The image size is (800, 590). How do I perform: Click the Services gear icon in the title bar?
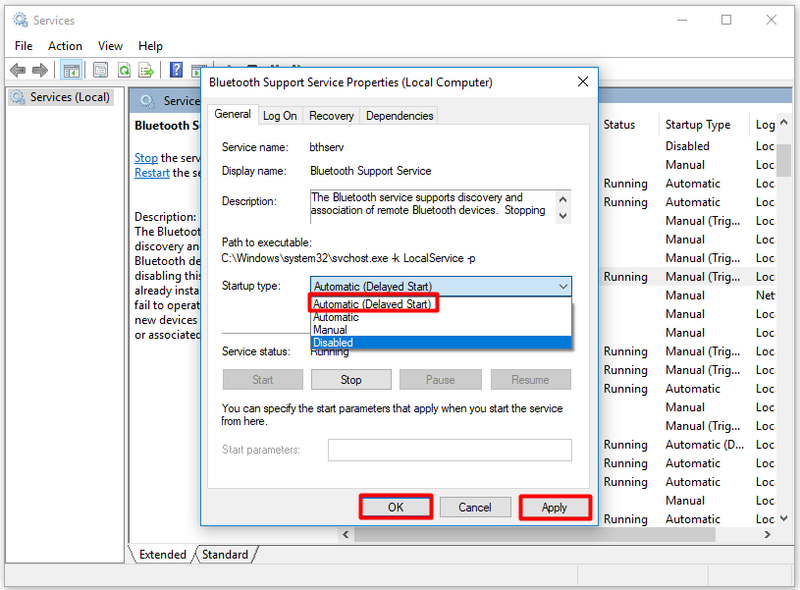[20, 20]
